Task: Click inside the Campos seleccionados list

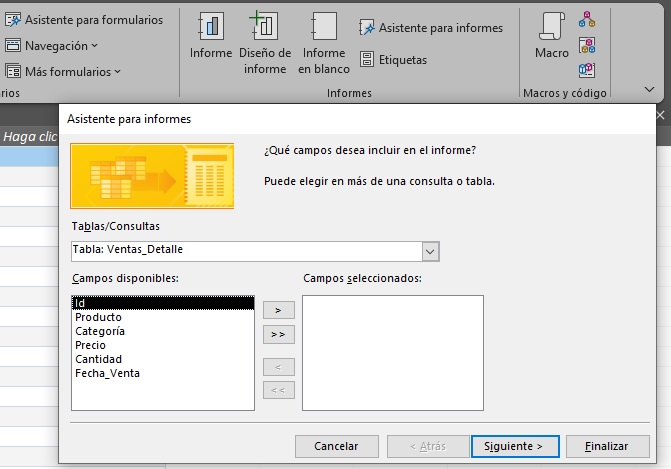Action: [393, 353]
